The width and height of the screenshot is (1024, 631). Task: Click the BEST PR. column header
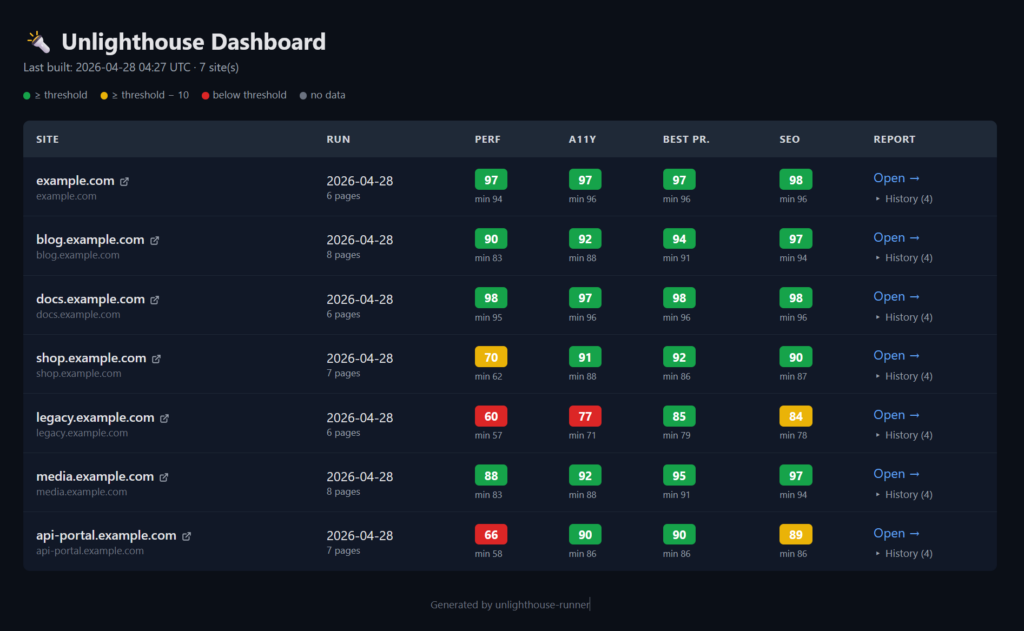686,139
